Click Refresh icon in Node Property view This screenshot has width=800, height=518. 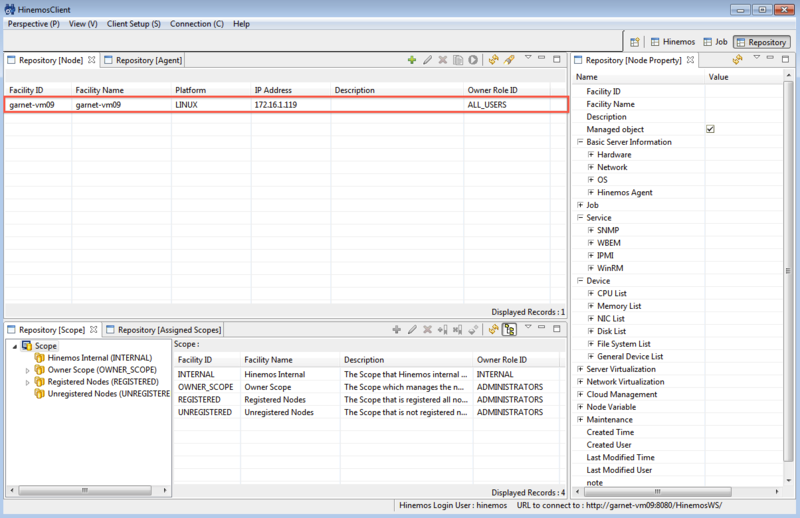pyautogui.click(x=738, y=60)
